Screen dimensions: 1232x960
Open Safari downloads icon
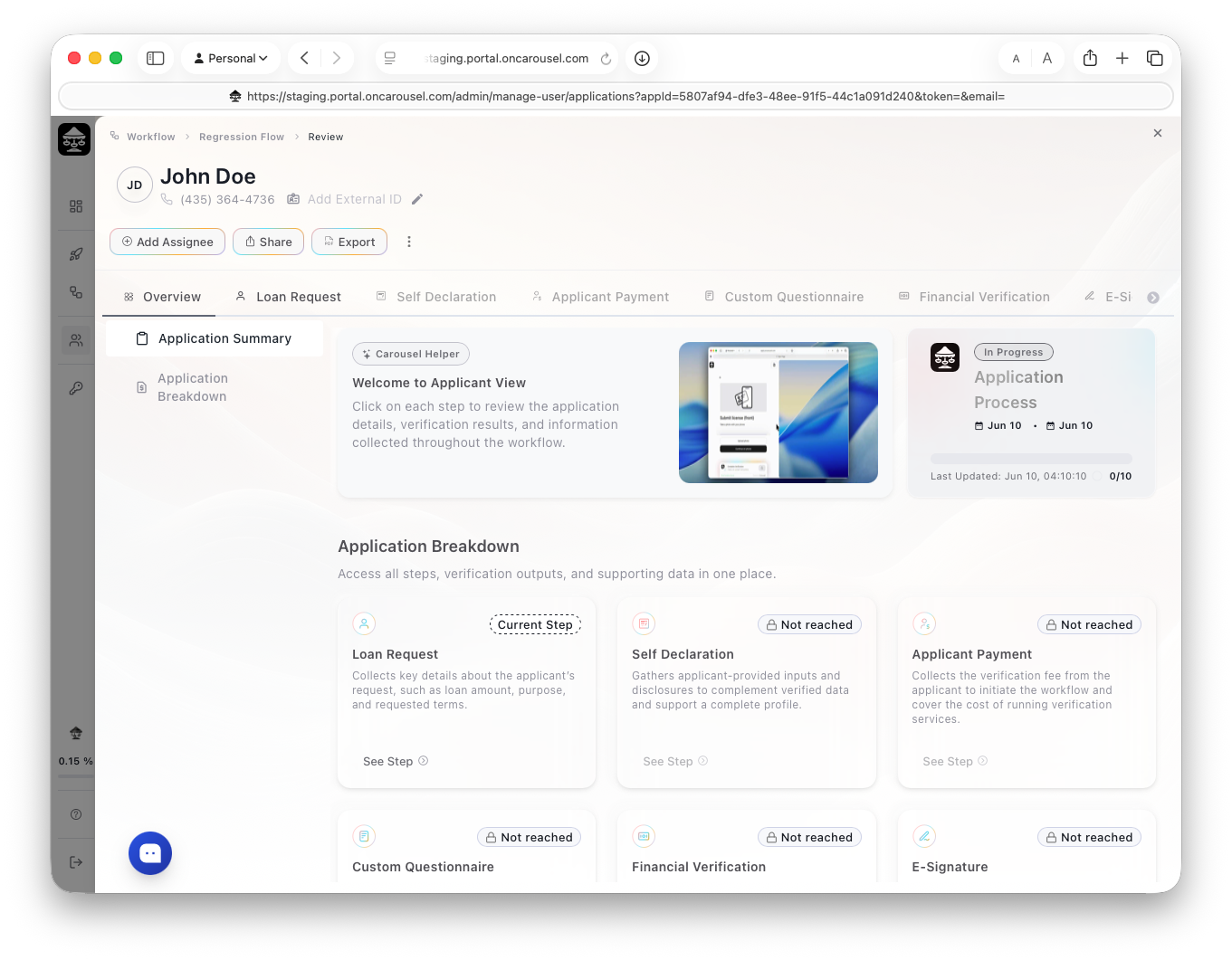tap(642, 58)
